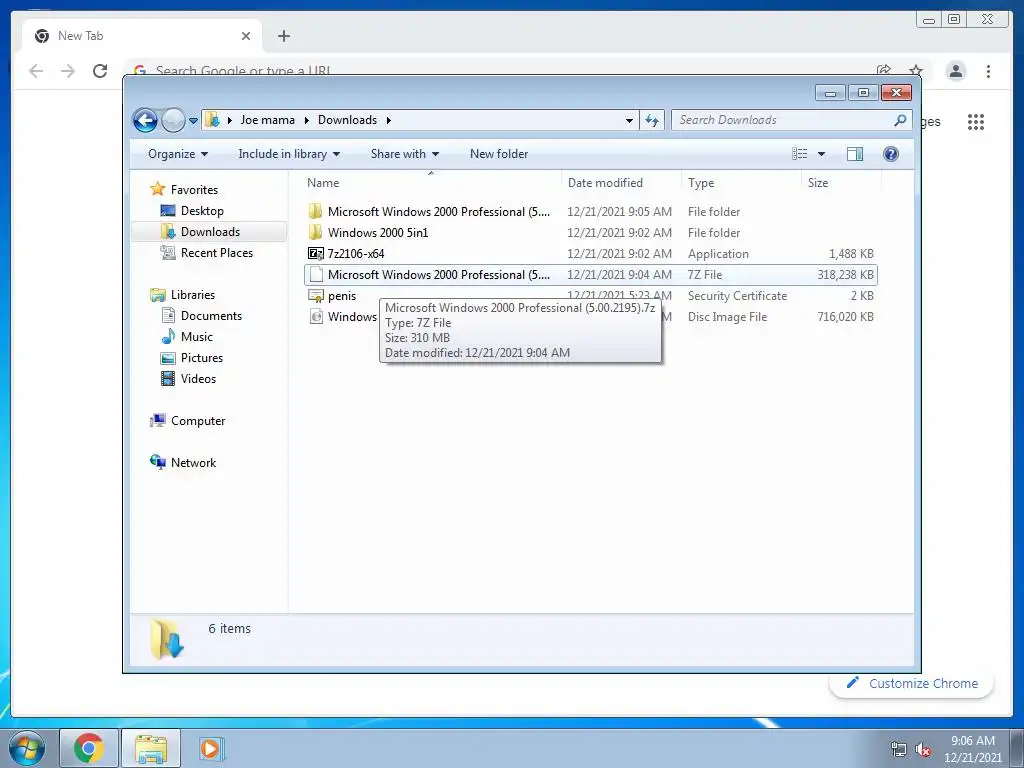Viewport: 1024px width, 768px height.
Task: Bookmark this tab star icon
Action: point(916,70)
